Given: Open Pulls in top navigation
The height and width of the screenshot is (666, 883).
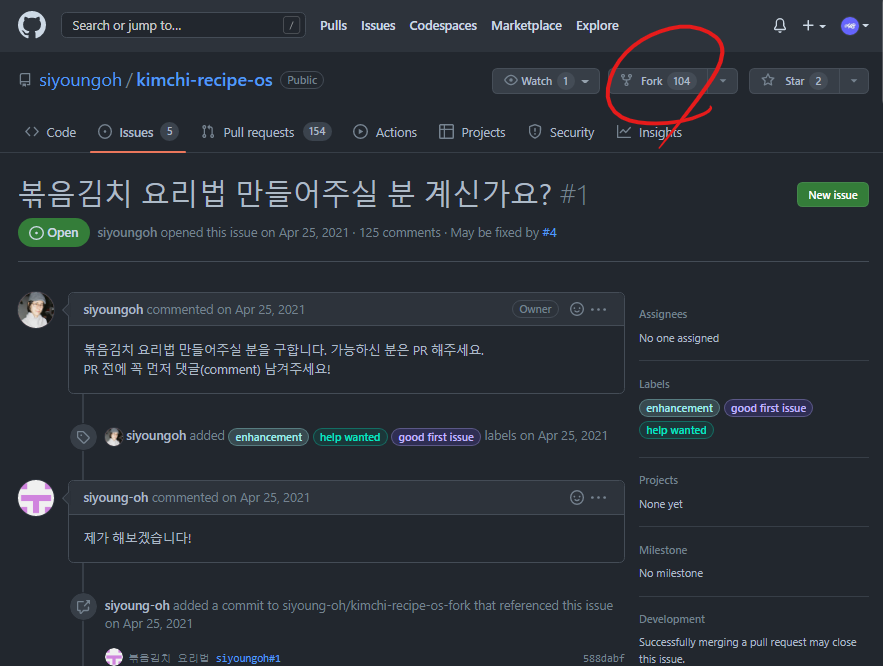Looking at the screenshot, I should tap(333, 26).
